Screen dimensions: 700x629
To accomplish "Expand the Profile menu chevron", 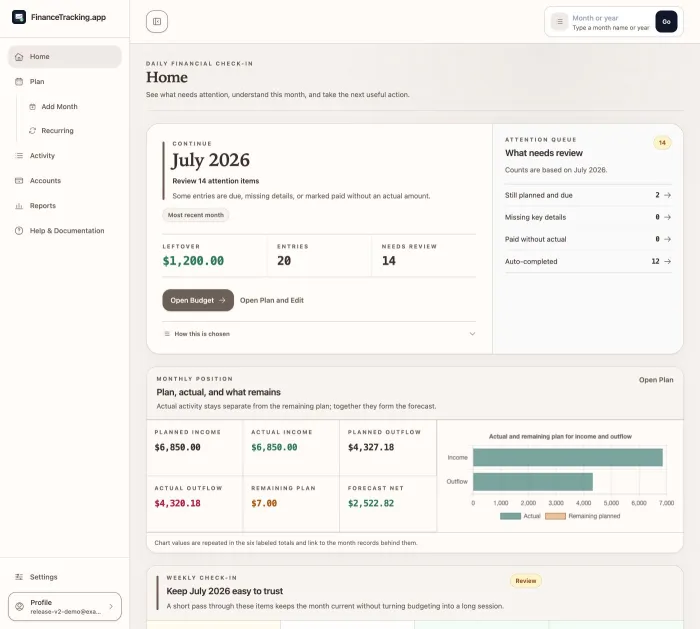I will [111, 606].
